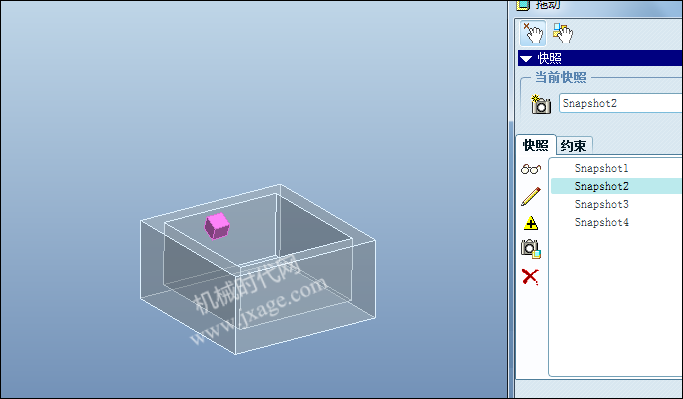Select Snapshot1 in the list
The height and width of the screenshot is (399, 683).
coord(601,168)
